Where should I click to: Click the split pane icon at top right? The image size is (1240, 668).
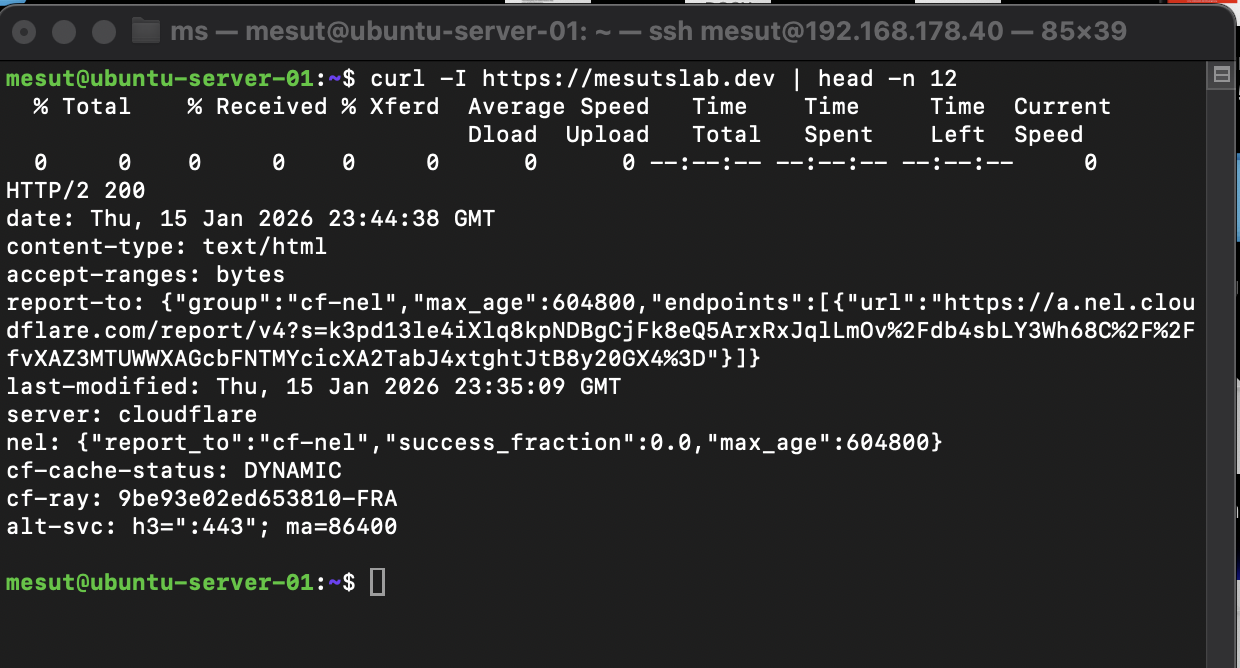tap(1221, 76)
